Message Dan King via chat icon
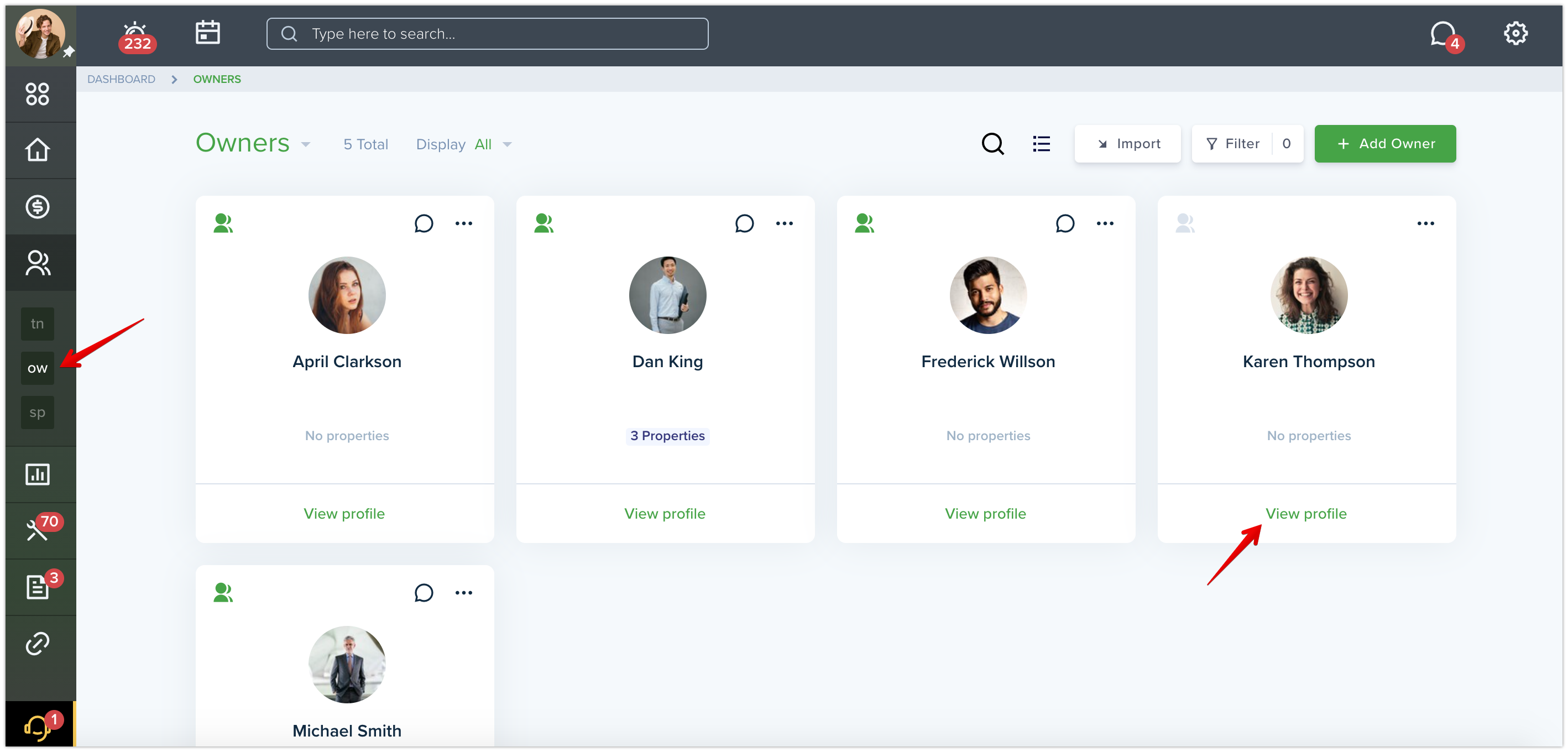Image resolution: width=1568 pixels, height=752 pixels. (744, 223)
